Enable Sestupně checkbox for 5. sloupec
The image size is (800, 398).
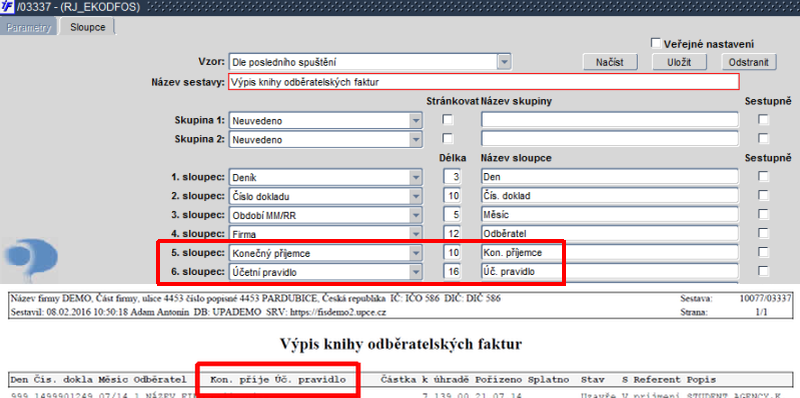[763, 252]
